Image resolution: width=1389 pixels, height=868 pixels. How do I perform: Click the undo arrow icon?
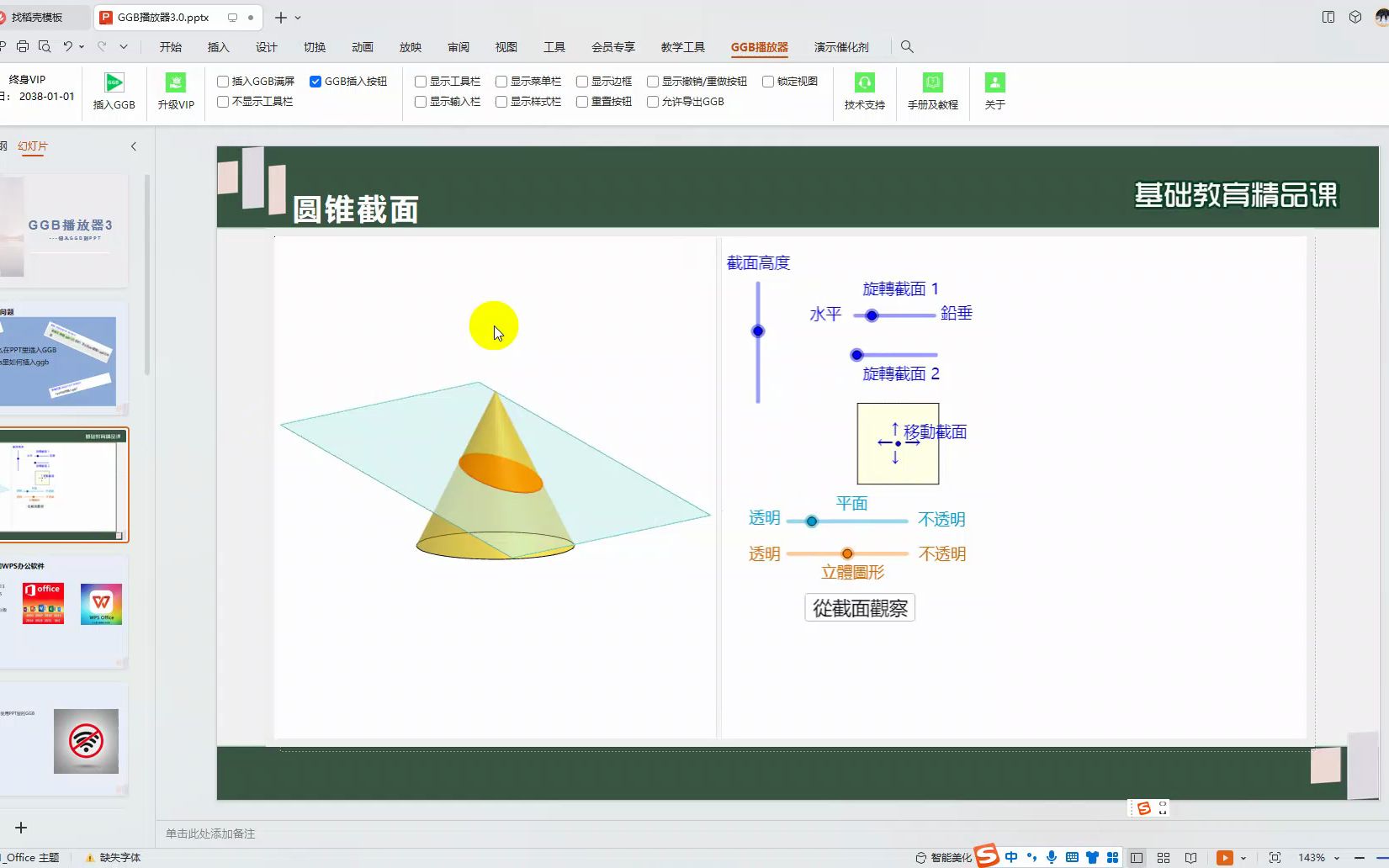(68, 47)
